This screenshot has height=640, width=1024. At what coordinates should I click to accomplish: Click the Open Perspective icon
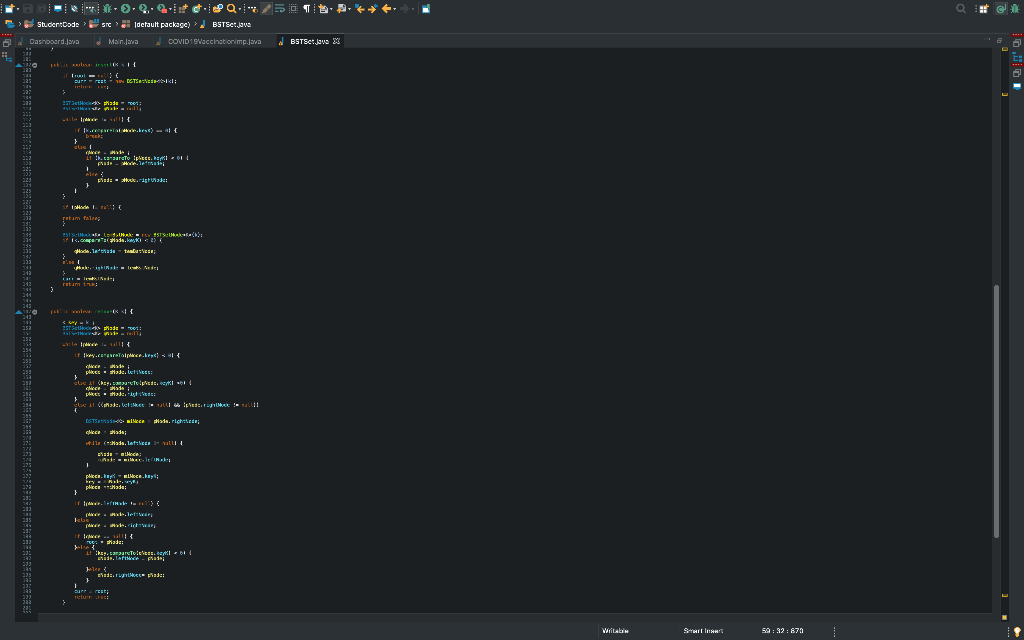point(983,8)
